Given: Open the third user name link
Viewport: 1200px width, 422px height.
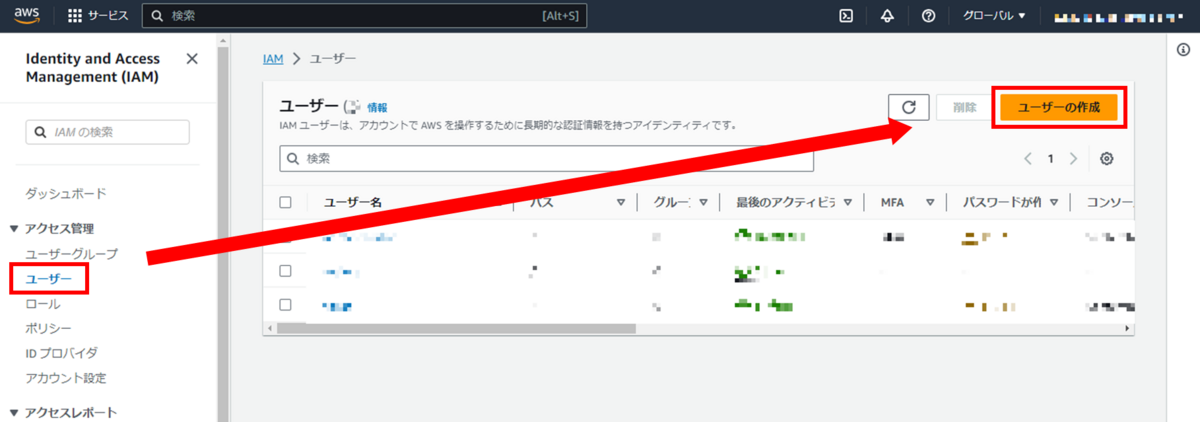Looking at the screenshot, I should [337, 304].
